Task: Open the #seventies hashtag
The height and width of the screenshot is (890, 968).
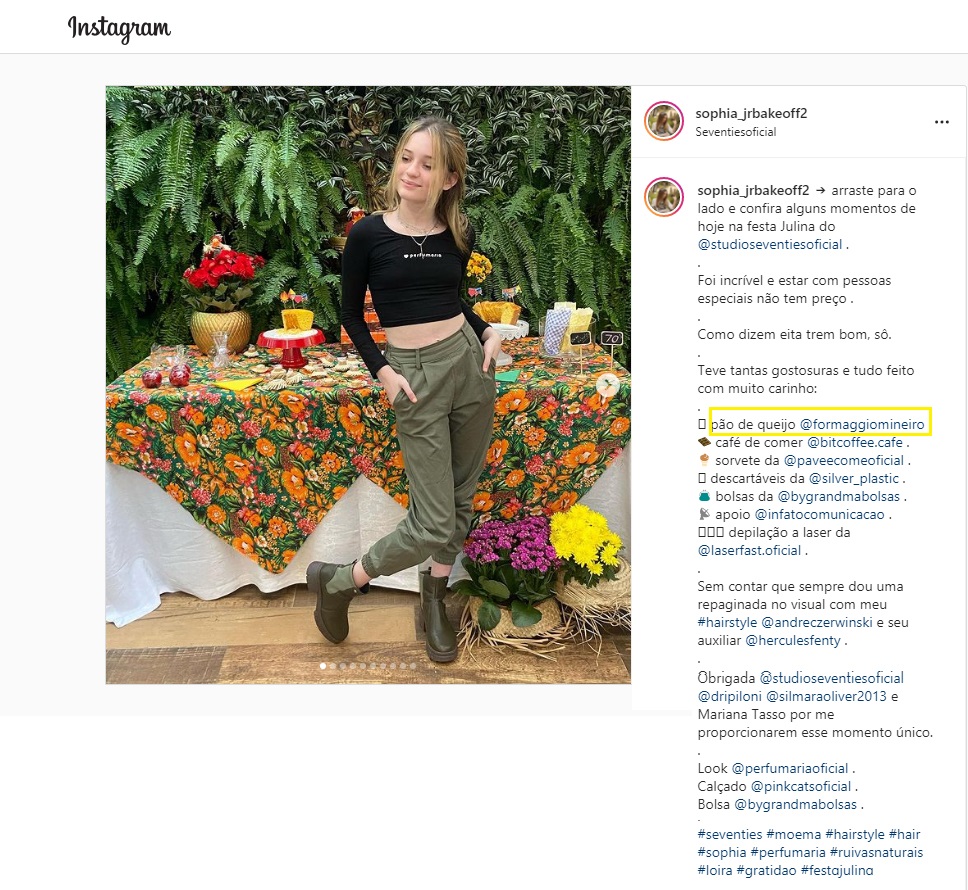Action: [x=730, y=834]
